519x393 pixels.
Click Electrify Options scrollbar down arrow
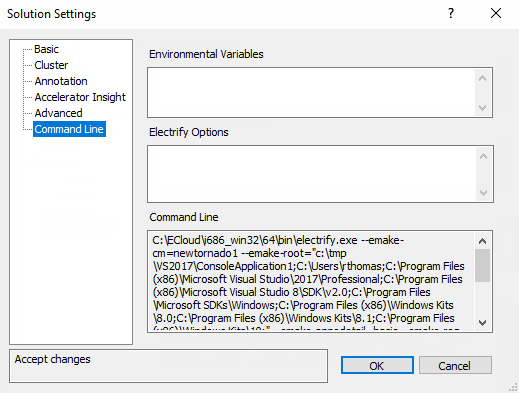tap(483, 192)
